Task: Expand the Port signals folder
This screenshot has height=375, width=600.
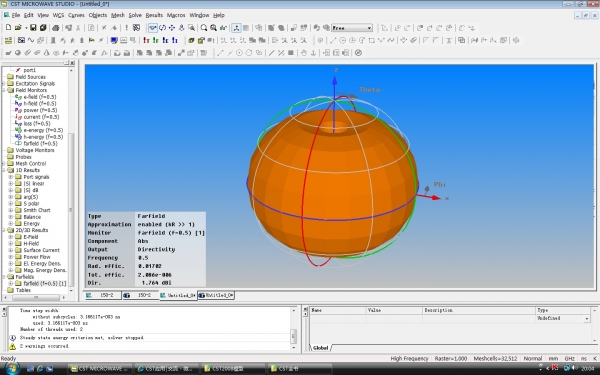Action: (x=11, y=177)
